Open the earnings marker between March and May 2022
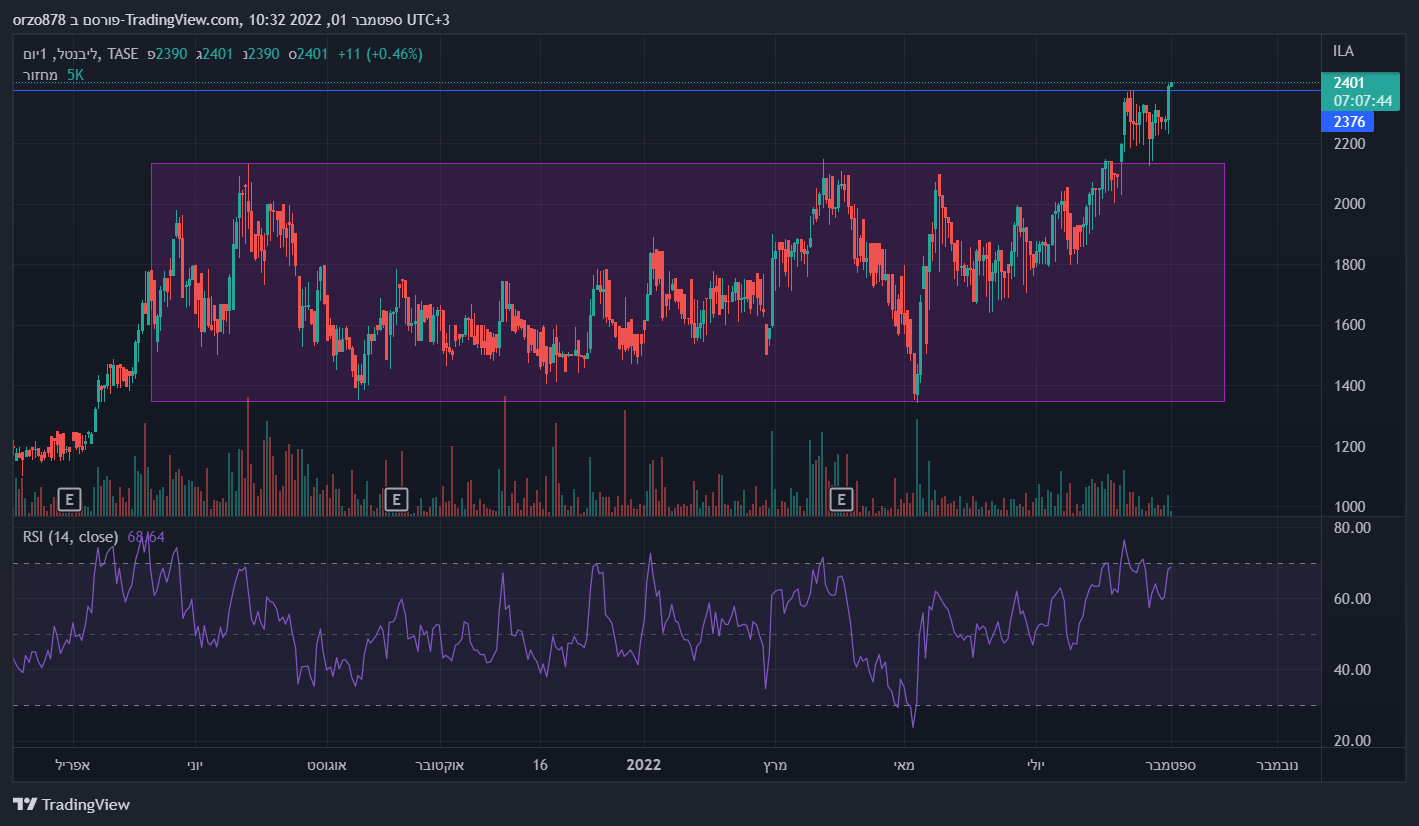1419x826 pixels. pos(842,497)
